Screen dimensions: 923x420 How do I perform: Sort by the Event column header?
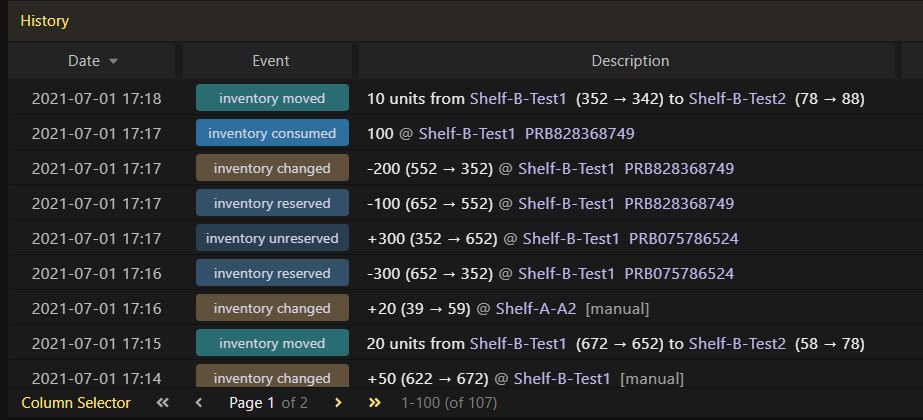[x=271, y=61]
